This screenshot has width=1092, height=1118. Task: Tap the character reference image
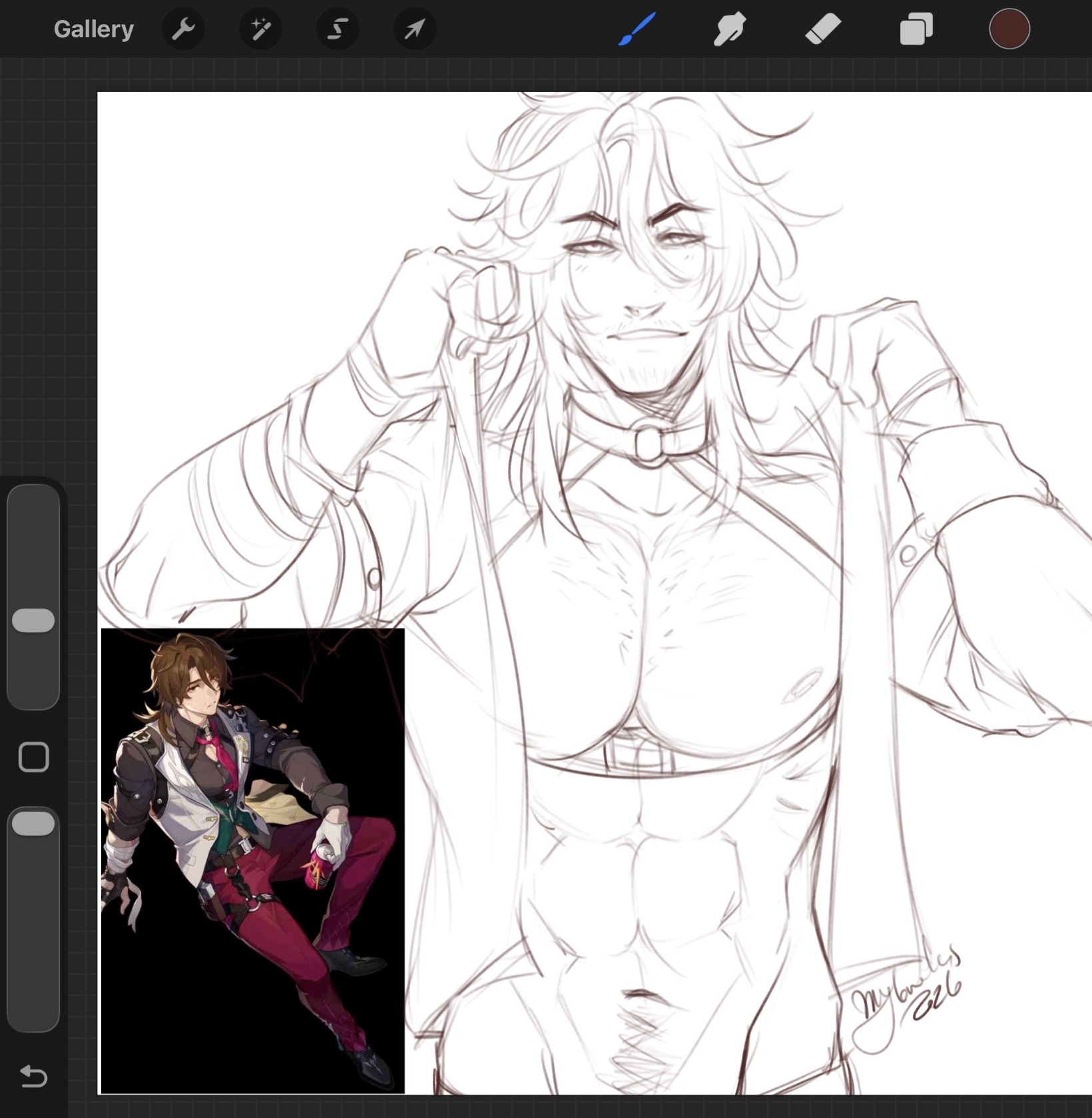pyautogui.click(x=252, y=859)
